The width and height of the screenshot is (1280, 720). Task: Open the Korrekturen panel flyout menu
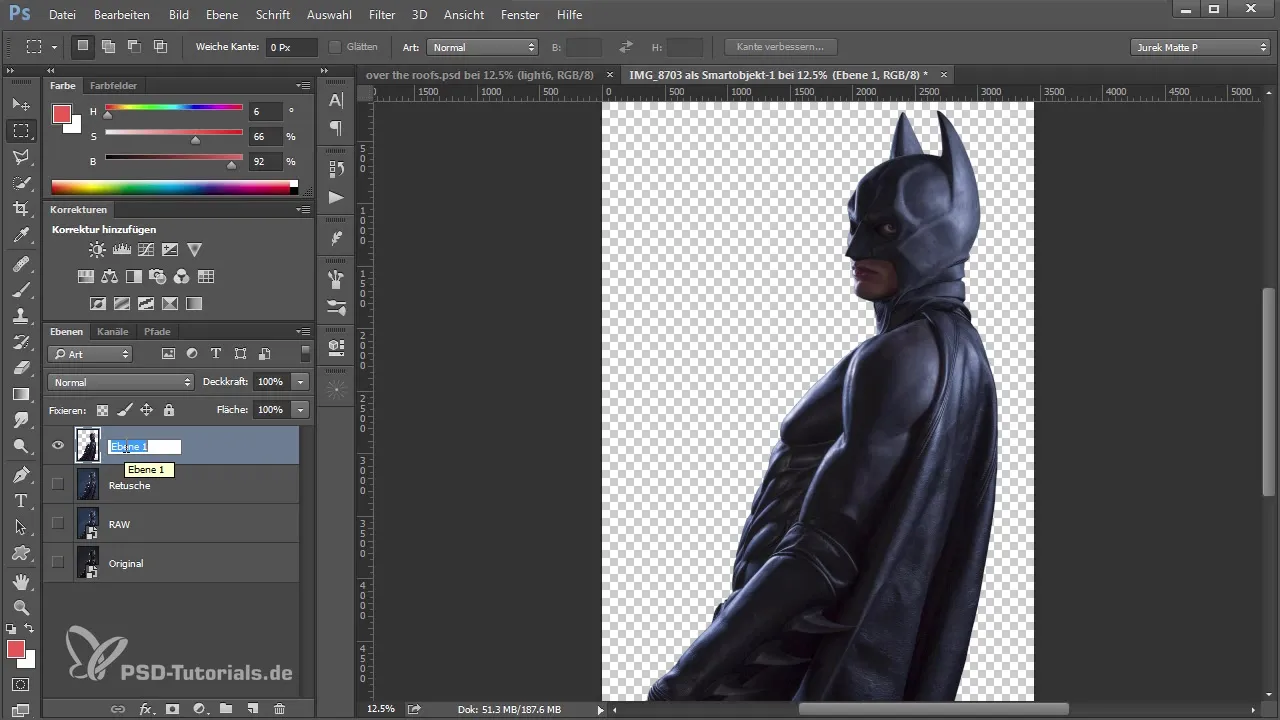point(303,210)
